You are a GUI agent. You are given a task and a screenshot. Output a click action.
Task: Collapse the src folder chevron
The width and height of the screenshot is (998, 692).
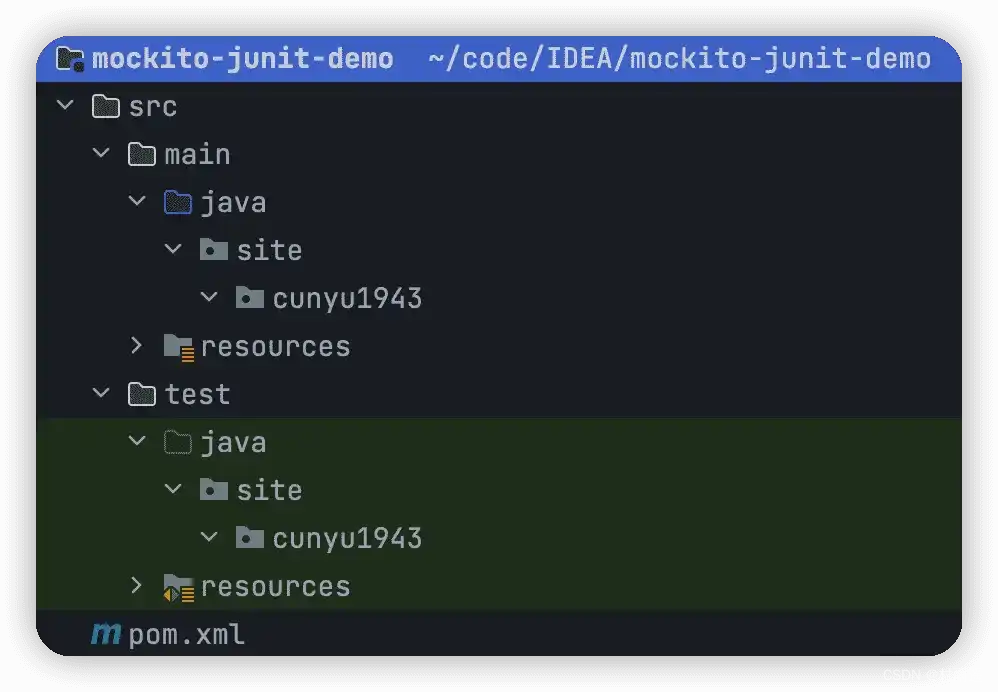tap(65, 105)
